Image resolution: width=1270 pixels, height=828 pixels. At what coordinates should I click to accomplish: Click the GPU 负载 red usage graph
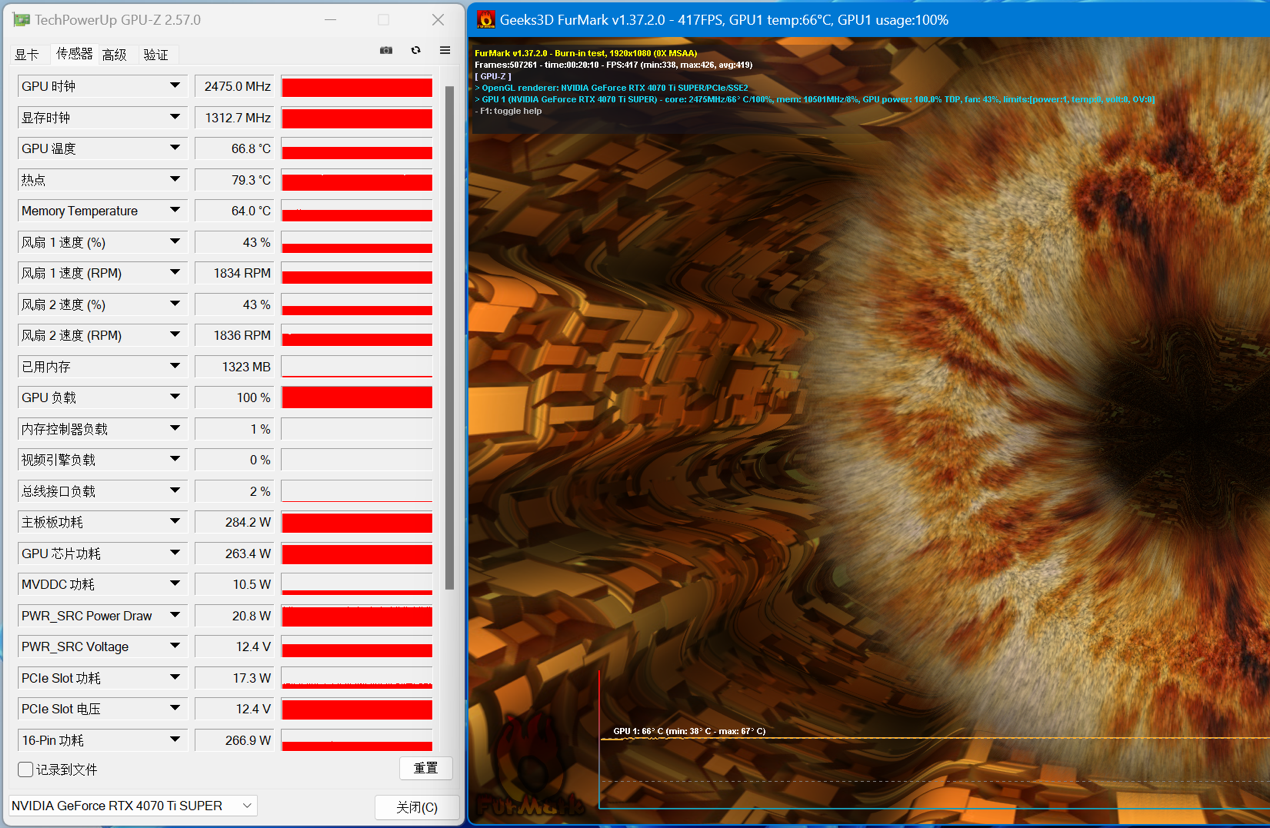click(x=357, y=398)
